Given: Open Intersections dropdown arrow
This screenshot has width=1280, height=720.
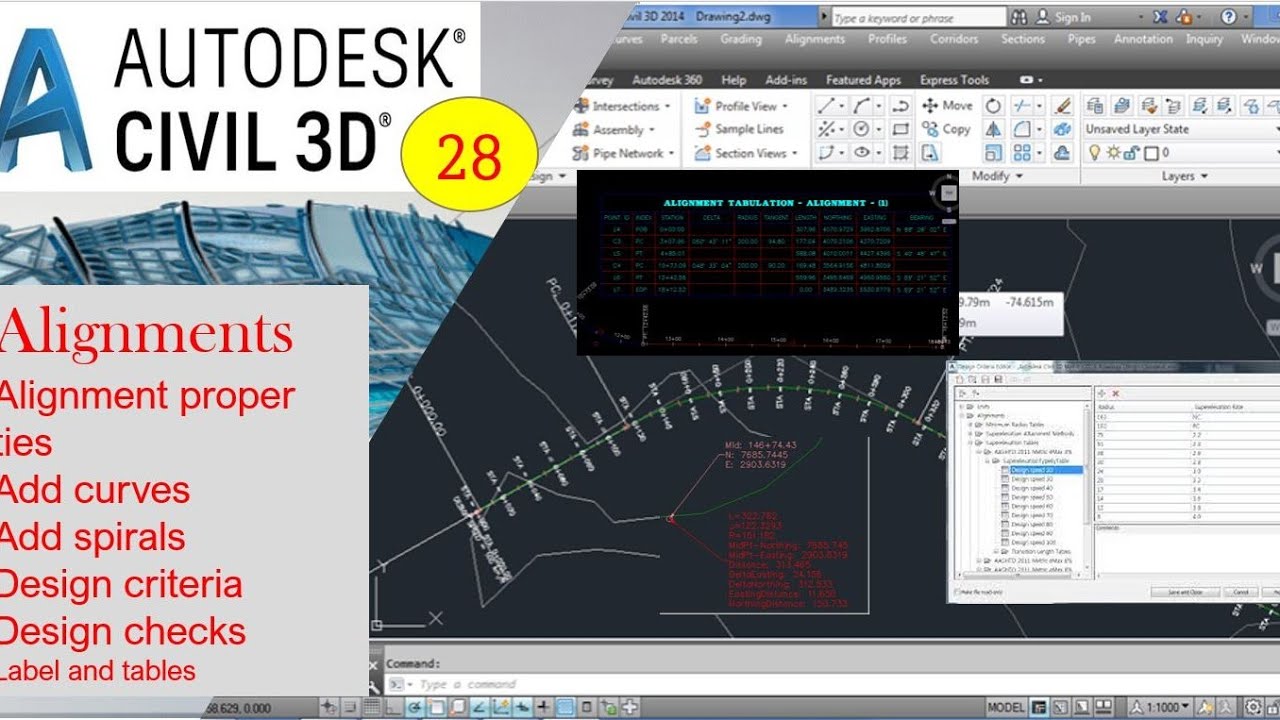Looking at the screenshot, I should pyautogui.click(x=668, y=106).
